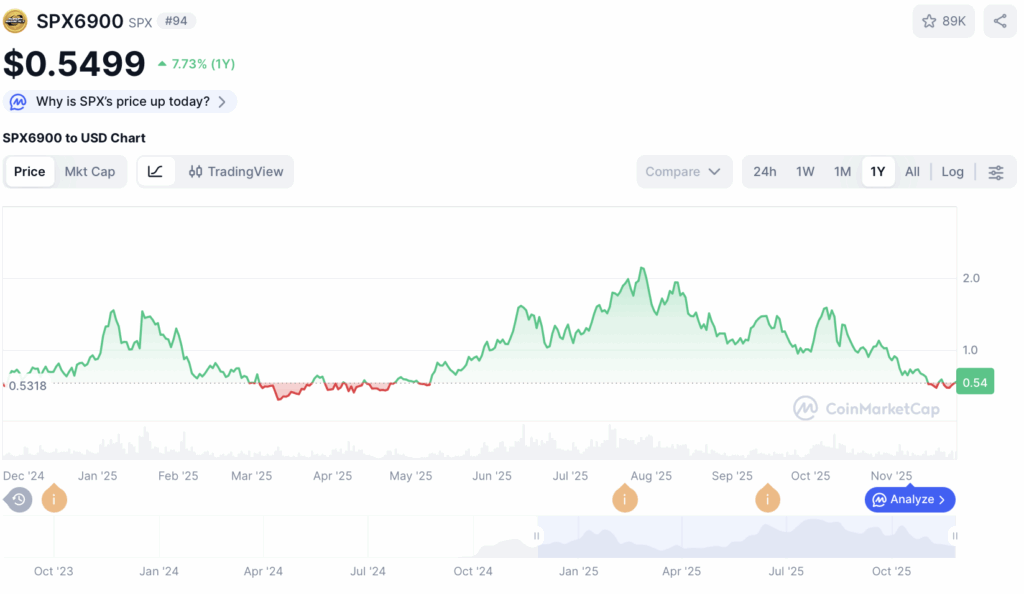Click the right handle of range slider
1024x594 pixels.
(954, 536)
